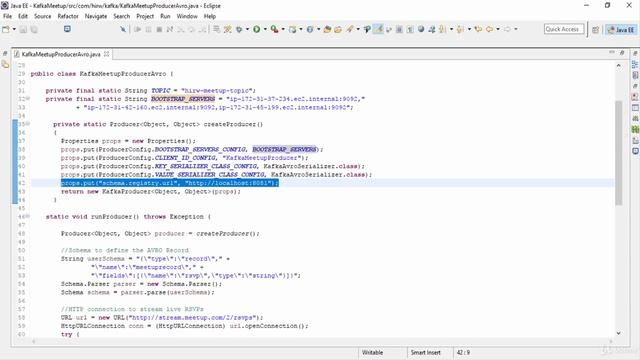Click the New file toolbar icon
This screenshot has width=640, height=360.
6,29
